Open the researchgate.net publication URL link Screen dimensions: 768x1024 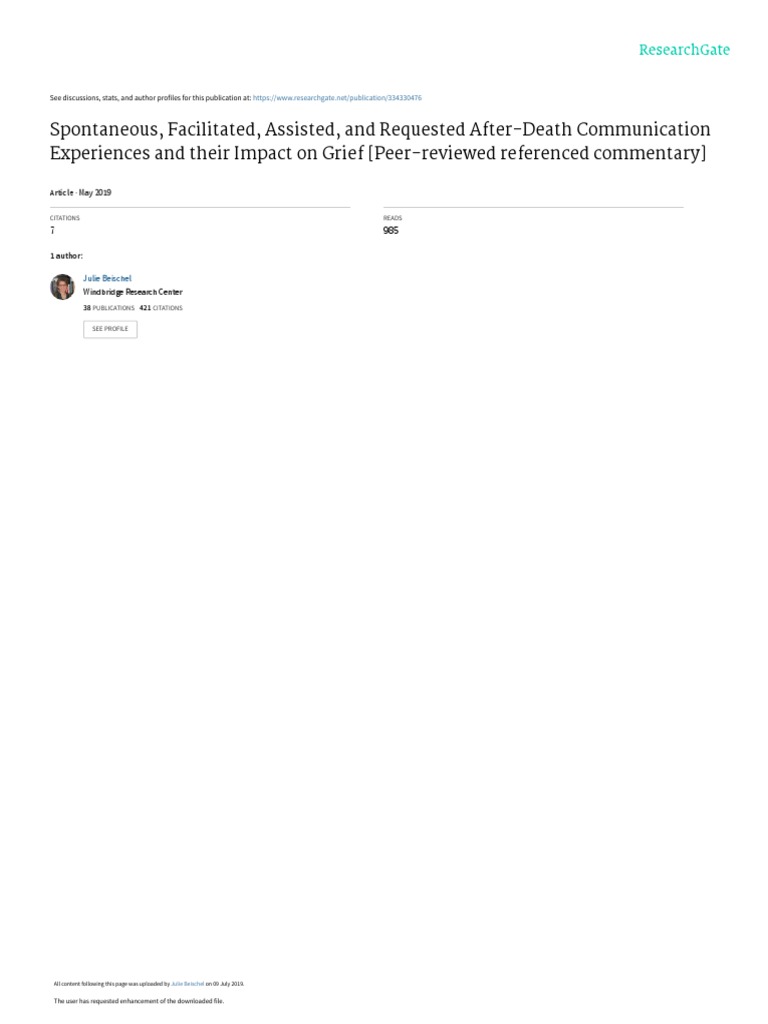pos(337,98)
